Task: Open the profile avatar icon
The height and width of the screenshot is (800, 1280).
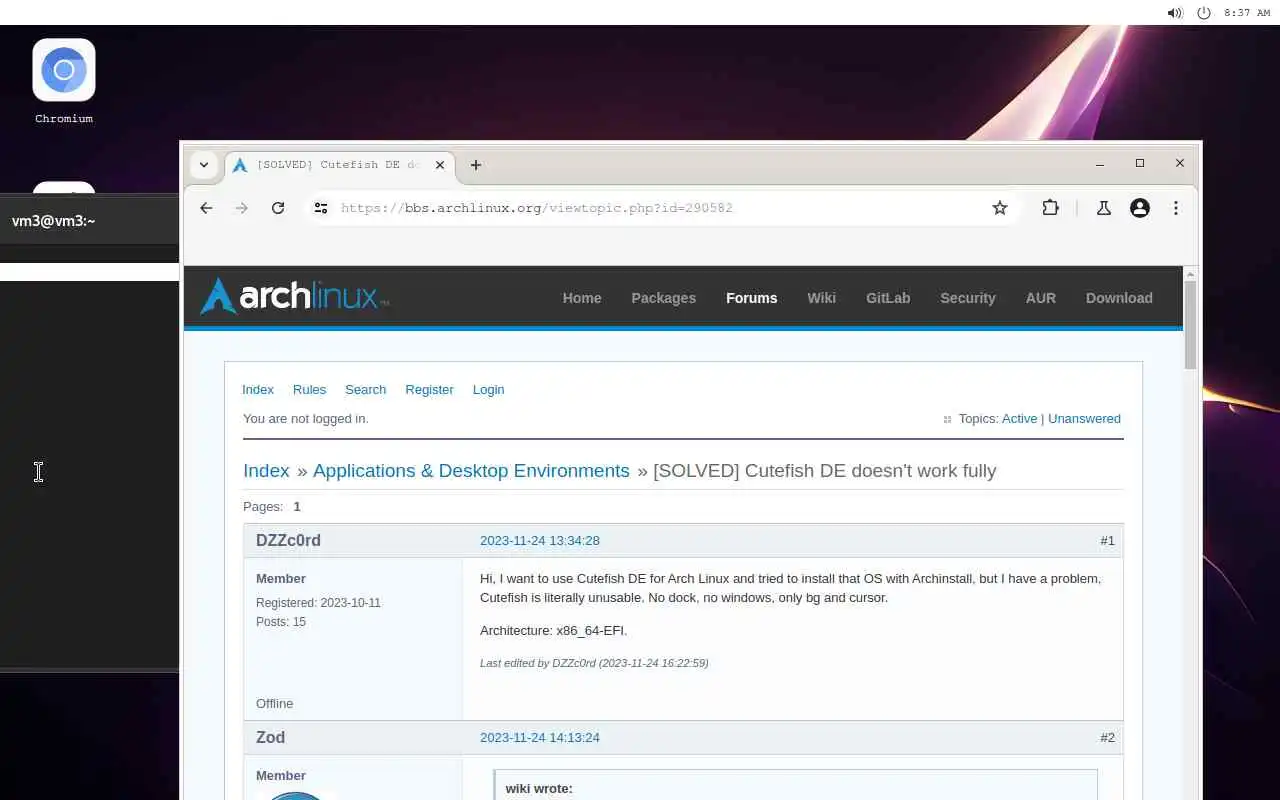Action: coord(1140,208)
